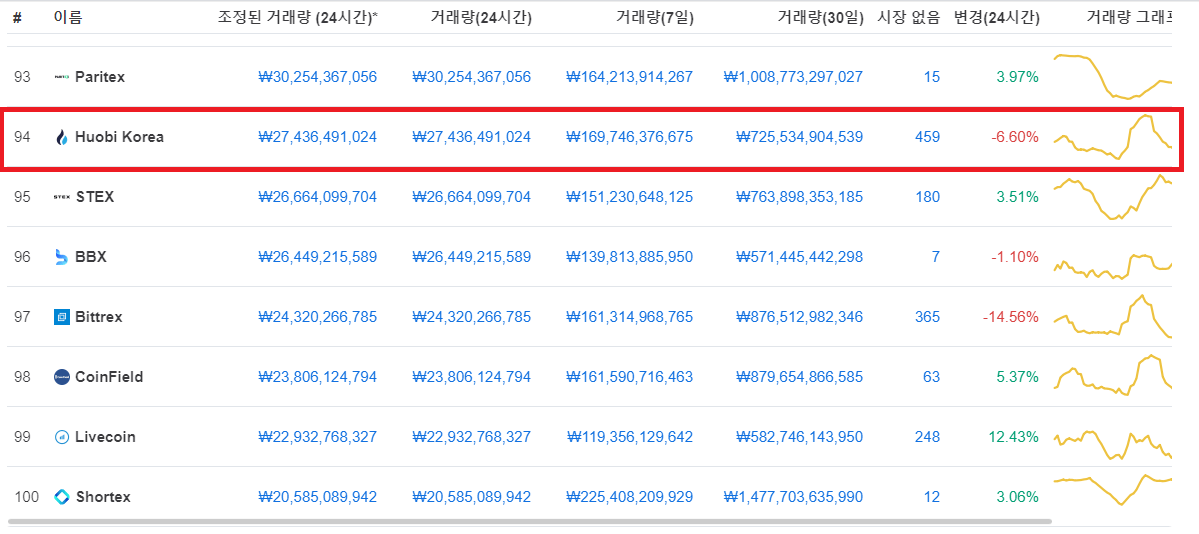Sort by 변경(24시간) column header
The width and height of the screenshot is (1199, 534).
(x=996, y=17)
